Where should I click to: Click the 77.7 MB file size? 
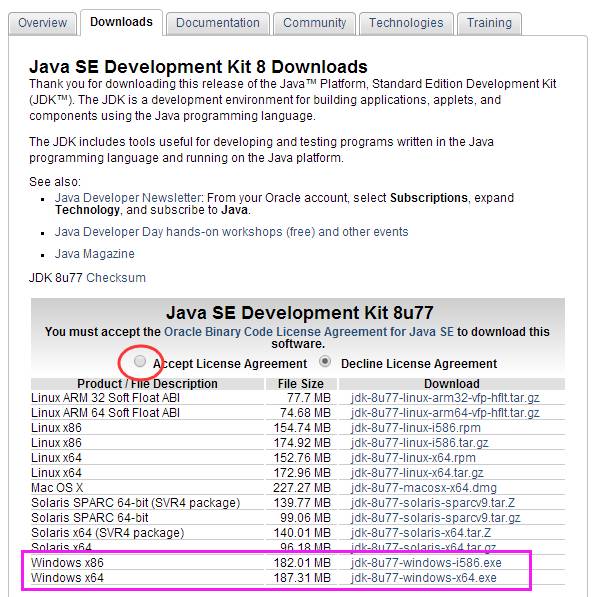[309, 398]
